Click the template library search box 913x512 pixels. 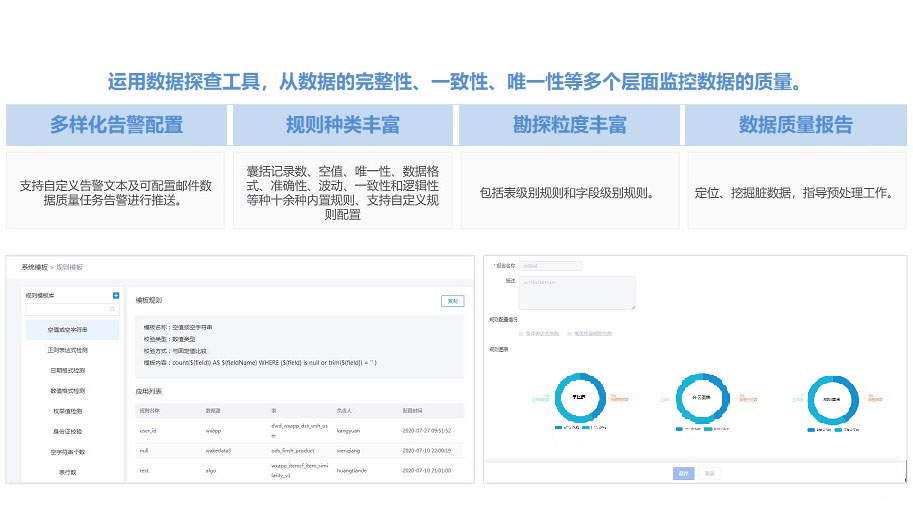tap(68, 310)
